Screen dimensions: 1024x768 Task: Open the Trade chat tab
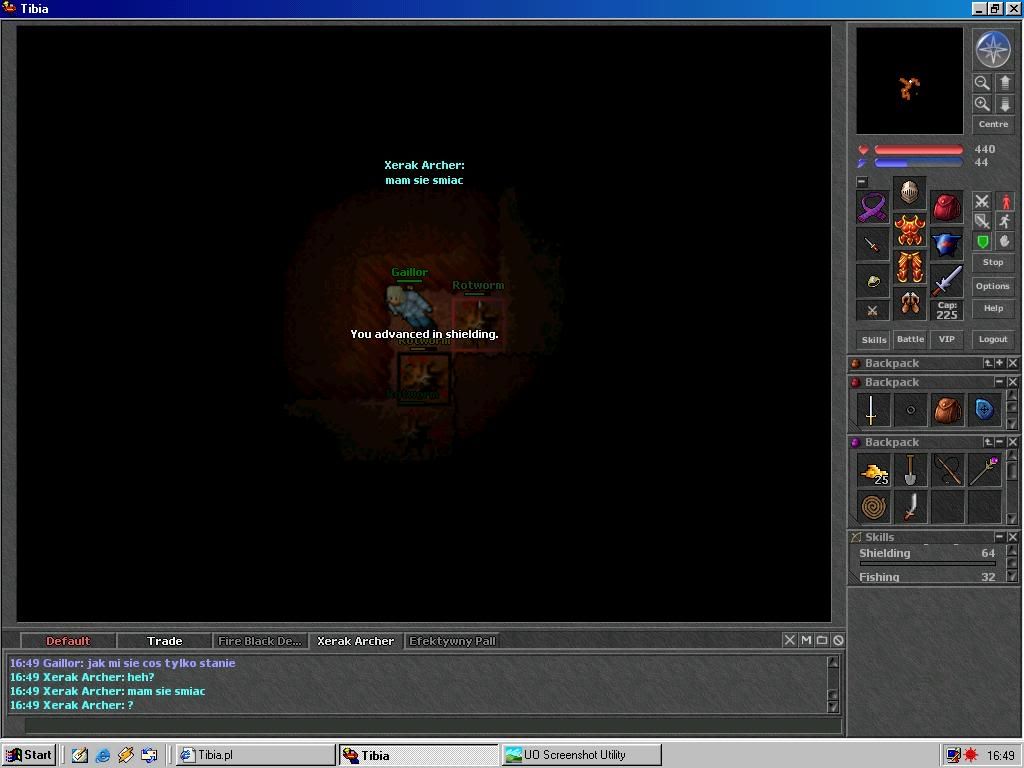pos(165,641)
